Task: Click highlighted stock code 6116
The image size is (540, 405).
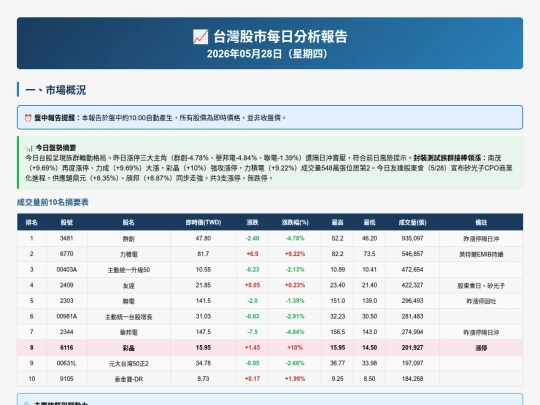Action: [66, 347]
